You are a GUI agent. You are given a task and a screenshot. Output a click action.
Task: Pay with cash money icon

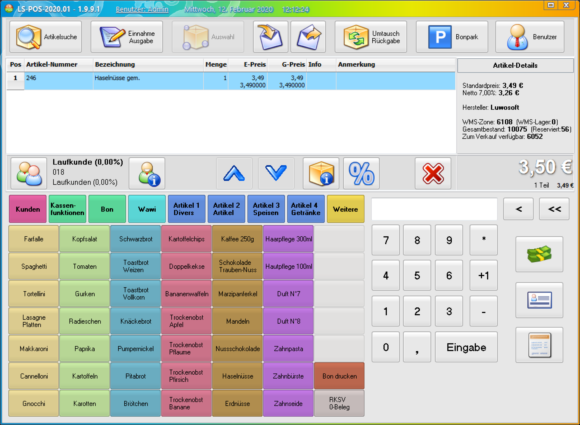[x=539, y=254]
